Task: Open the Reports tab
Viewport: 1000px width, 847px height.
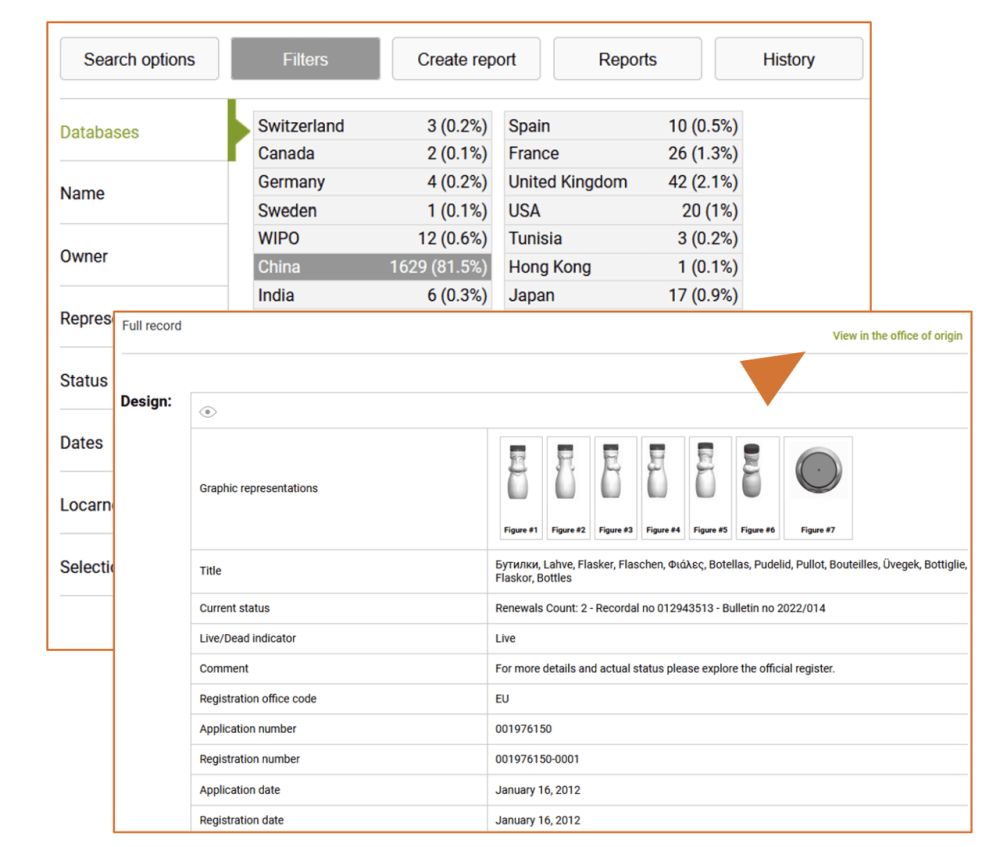Action: point(627,59)
